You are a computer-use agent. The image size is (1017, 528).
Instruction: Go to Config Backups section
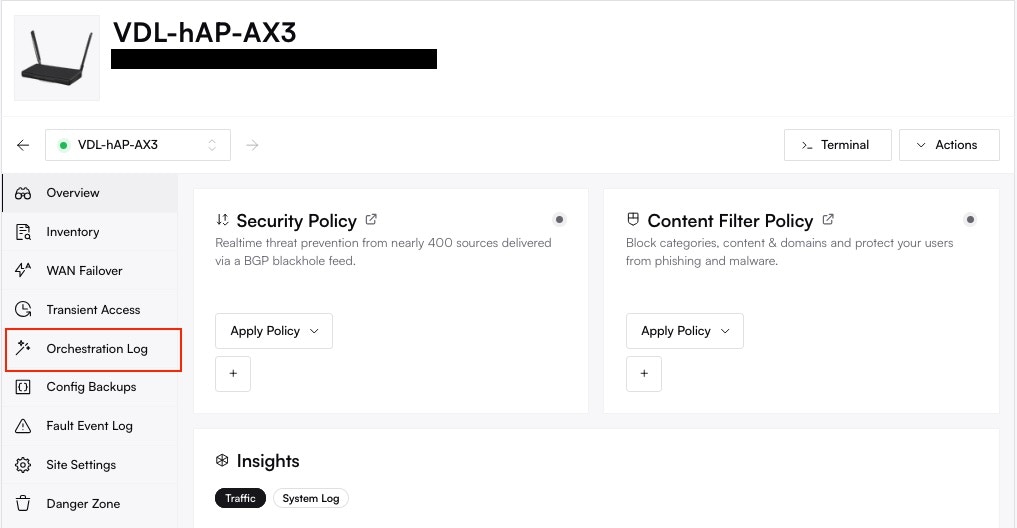click(91, 387)
